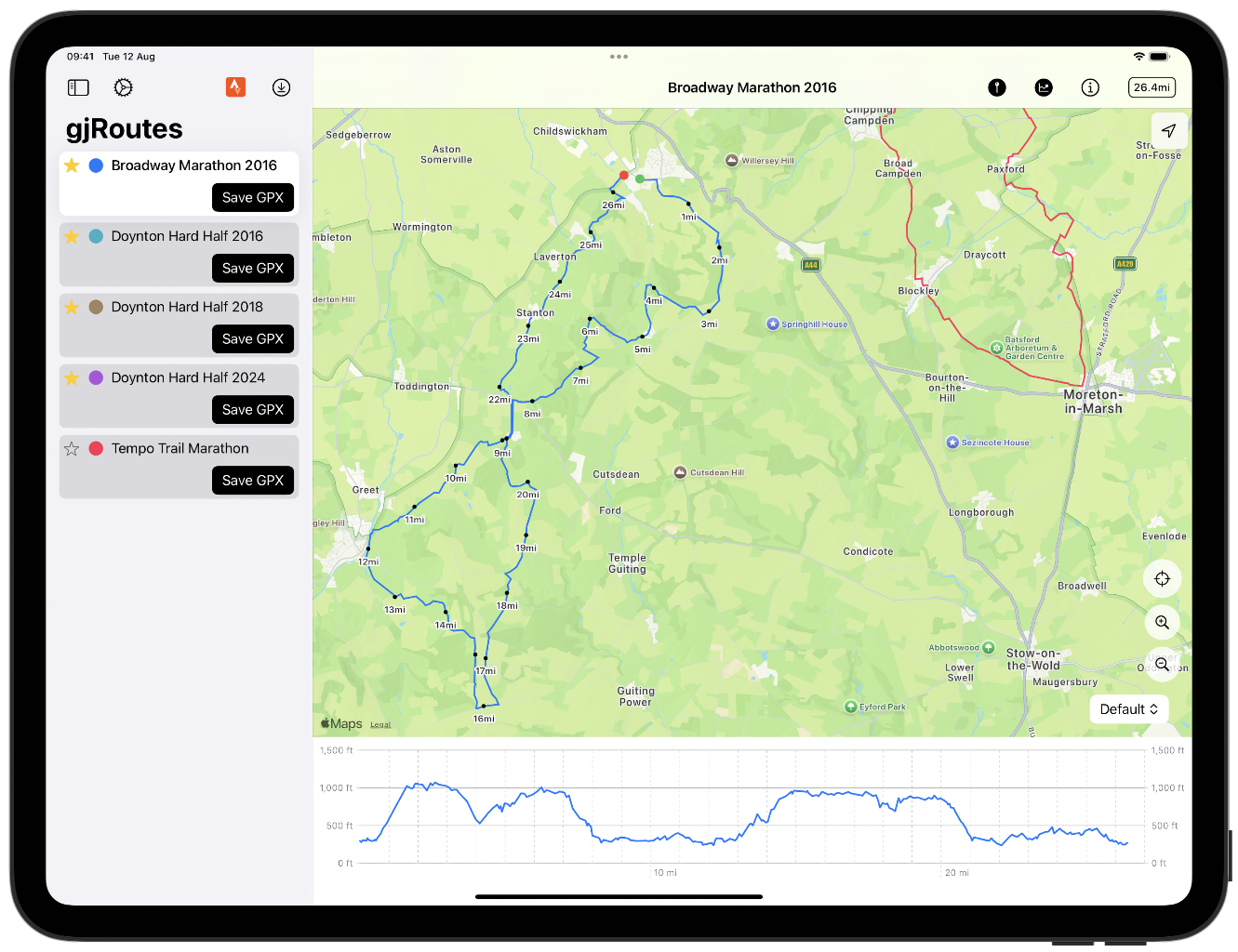Toggle the star for Tempo Trail Marathon
Image resolution: width=1238 pixels, height=952 pixels.
[72, 448]
